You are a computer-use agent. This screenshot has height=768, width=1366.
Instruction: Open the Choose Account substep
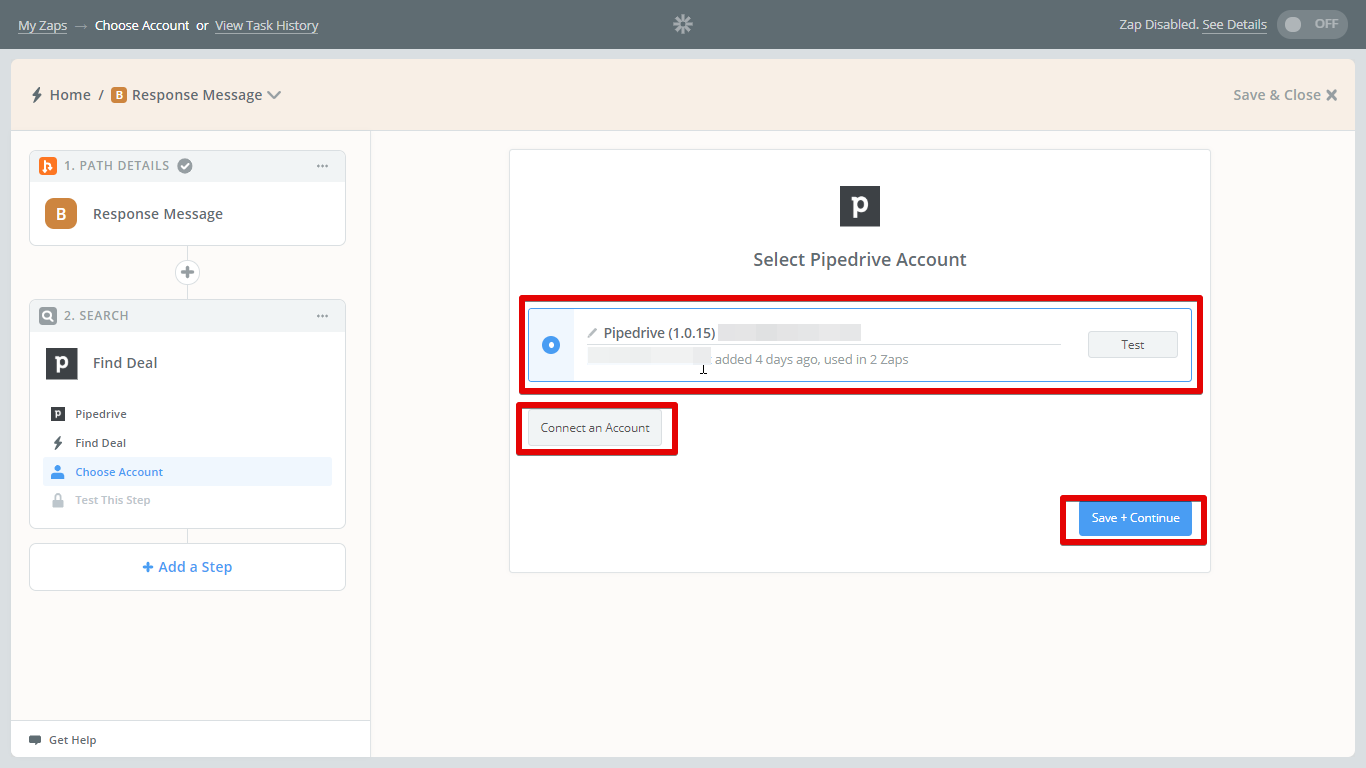pos(187,472)
